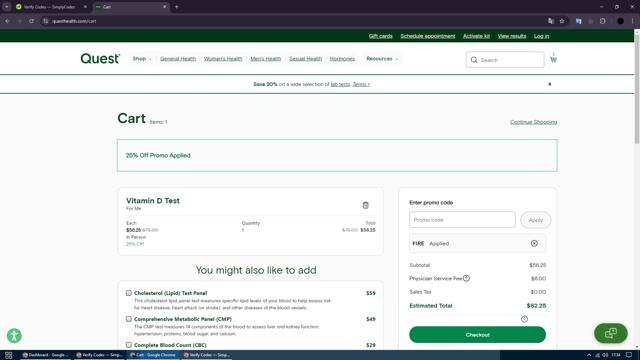Click the Apply promo button
640x360 pixels.
pyautogui.click(x=536, y=220)
